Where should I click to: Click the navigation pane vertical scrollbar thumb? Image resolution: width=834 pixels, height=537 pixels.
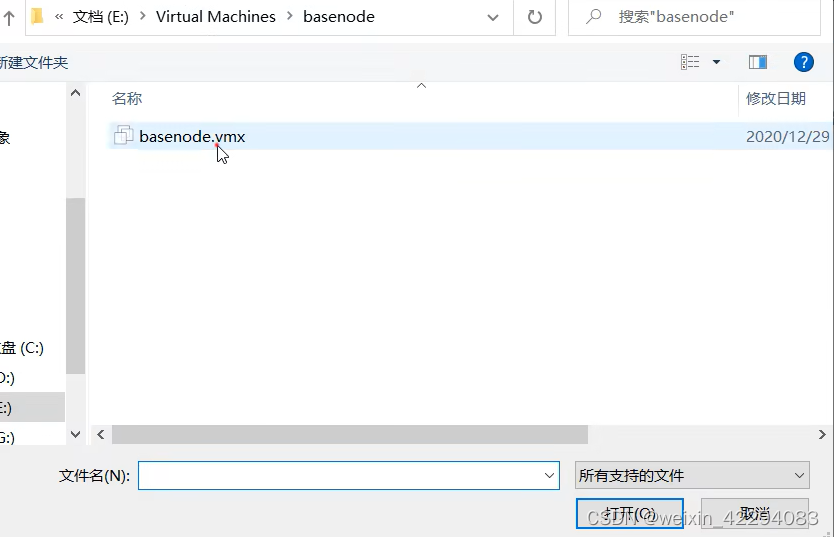pos(76,286)
